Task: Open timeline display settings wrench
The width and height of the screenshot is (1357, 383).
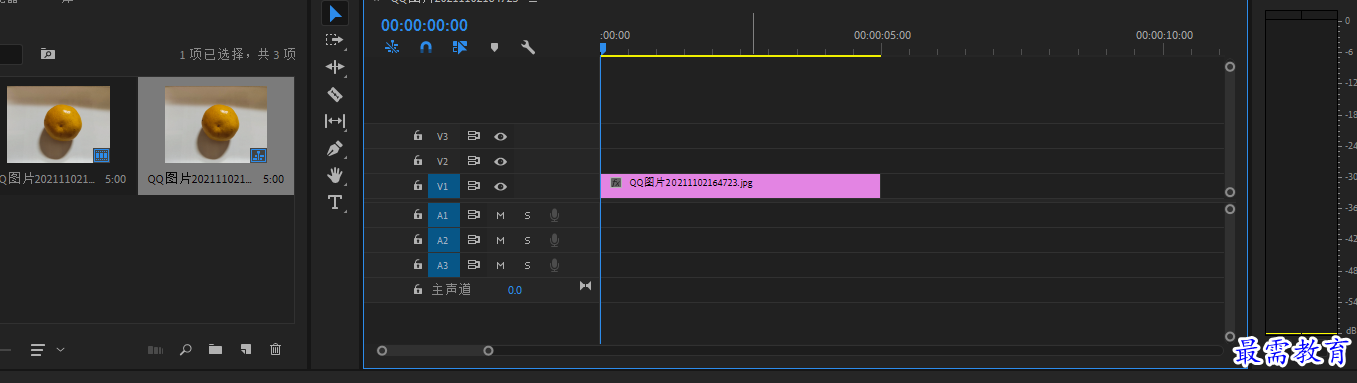Action: tap(528, 47)
